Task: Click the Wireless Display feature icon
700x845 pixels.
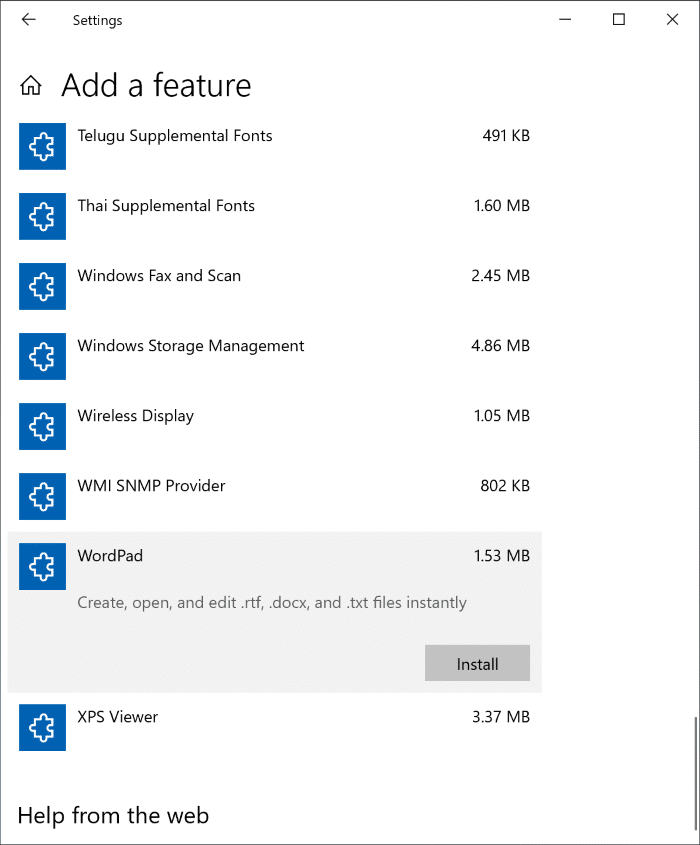Action: [43, 426]
